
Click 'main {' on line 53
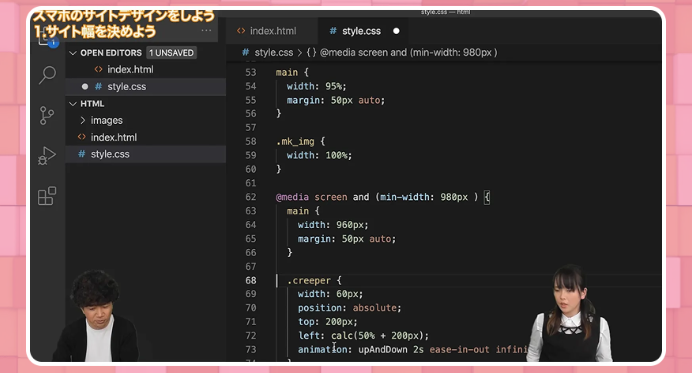coord(292,72)
